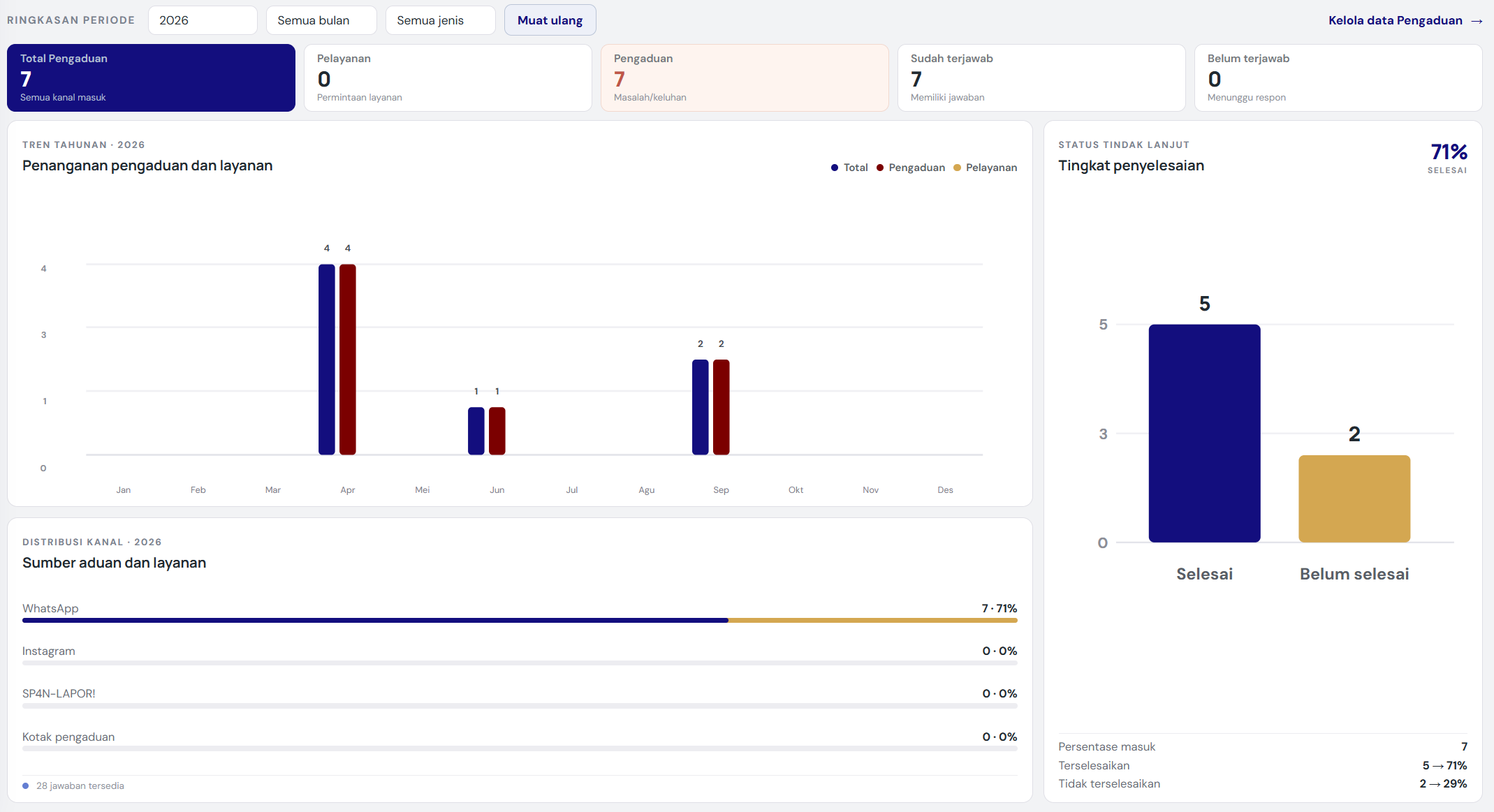Click the Jun month axis label
Image resolution: width=1494 pixels, height=812 pixels.
coord(497,489)
